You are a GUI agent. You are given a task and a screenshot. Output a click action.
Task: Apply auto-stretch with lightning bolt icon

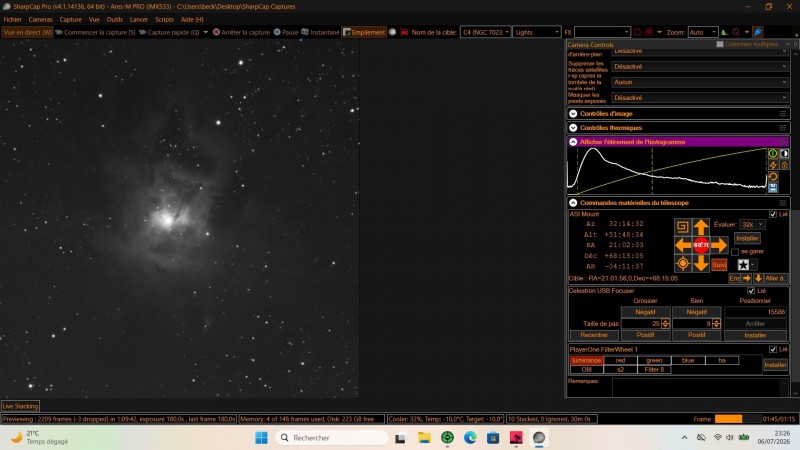point(773,165)
